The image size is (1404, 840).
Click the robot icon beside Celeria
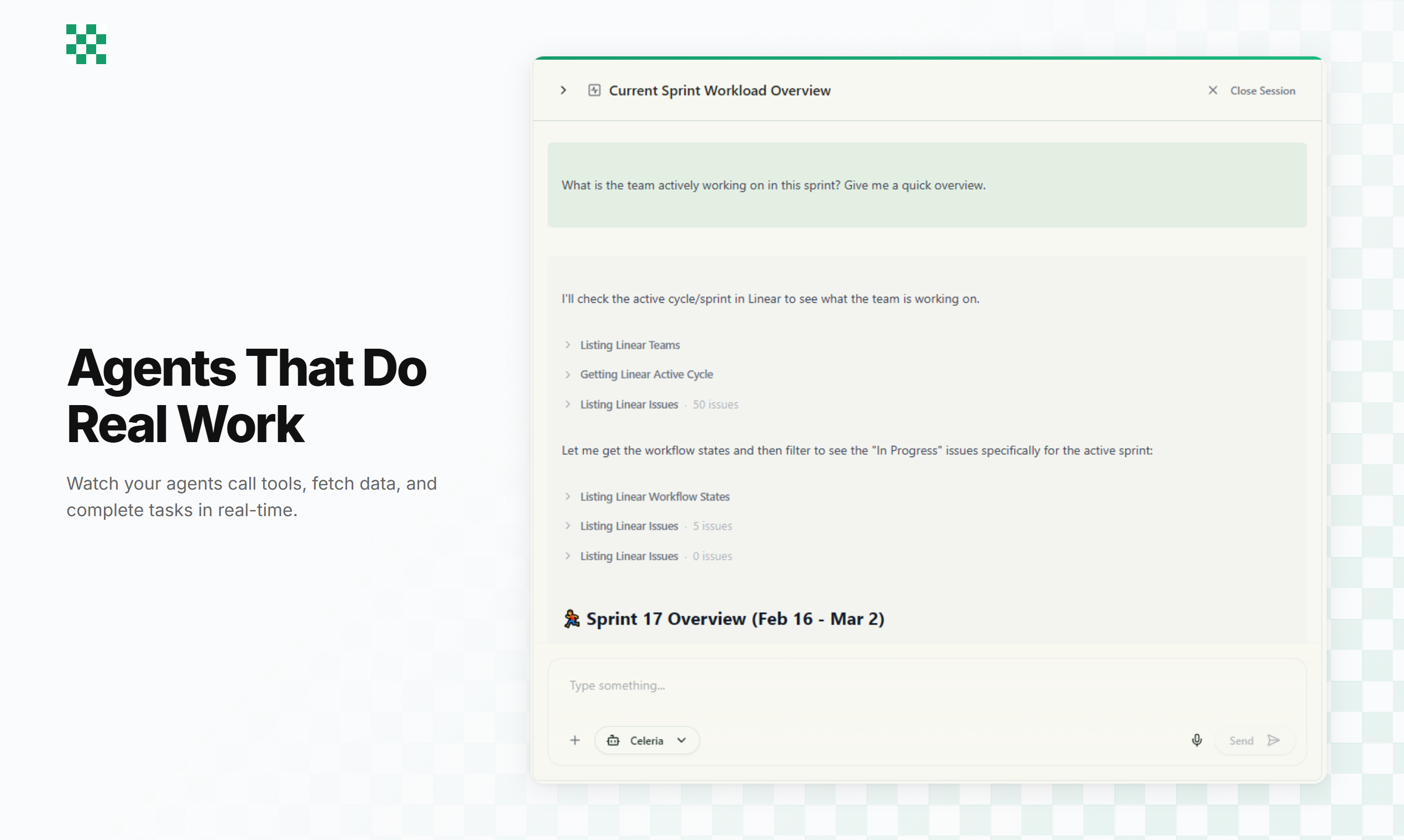pos(613,741)
